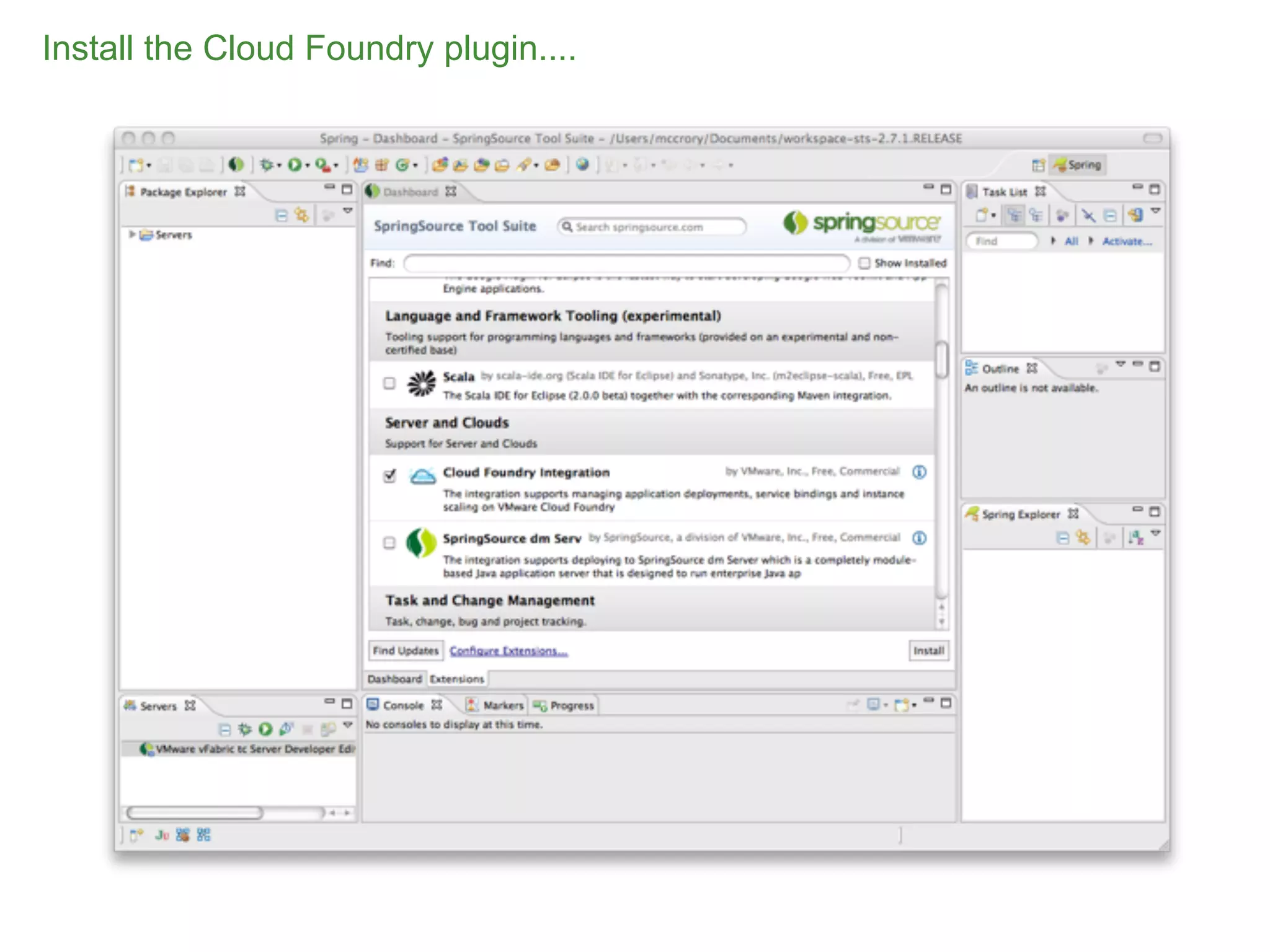
Task: Click New Task icon in Task List
Action: (x=981, y=215)
